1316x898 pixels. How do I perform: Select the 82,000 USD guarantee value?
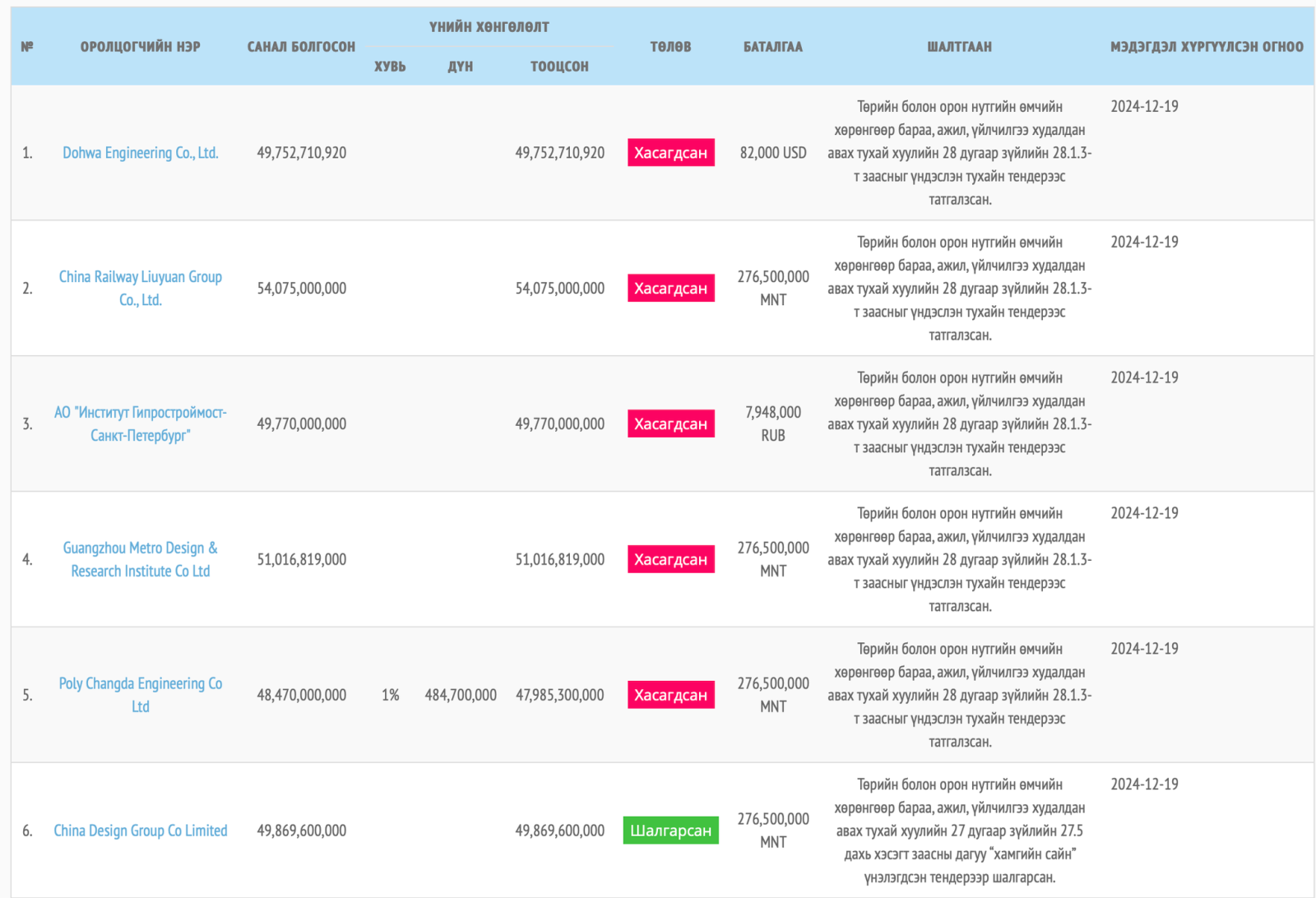[773, 153]
